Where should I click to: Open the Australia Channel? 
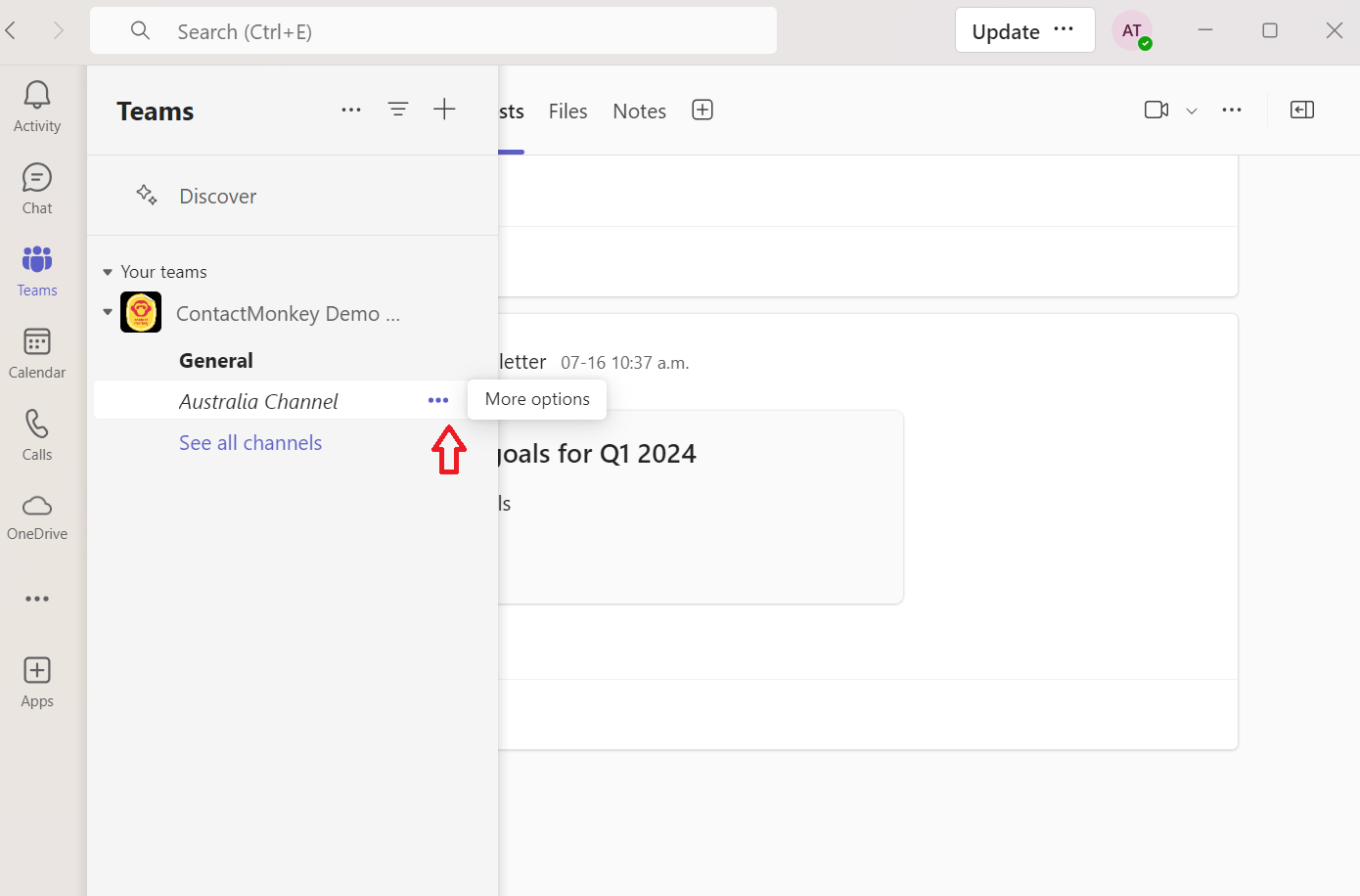coord(258,401)
